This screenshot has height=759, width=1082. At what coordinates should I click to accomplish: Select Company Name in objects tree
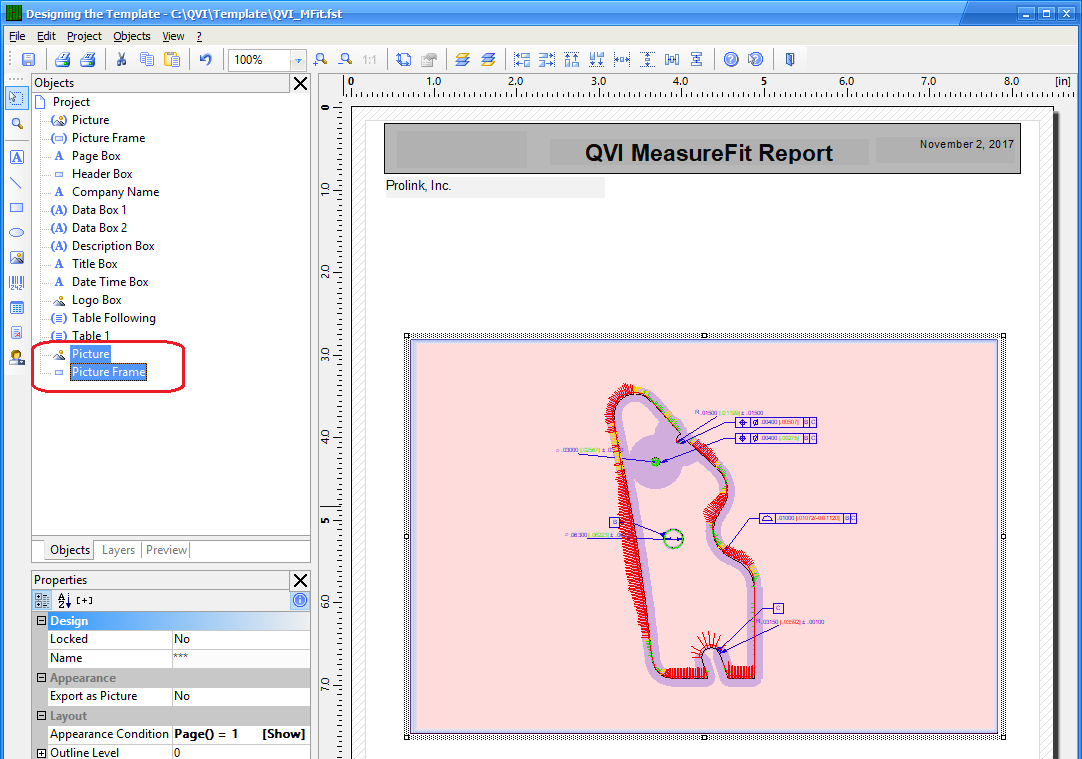tap(115, 192)
